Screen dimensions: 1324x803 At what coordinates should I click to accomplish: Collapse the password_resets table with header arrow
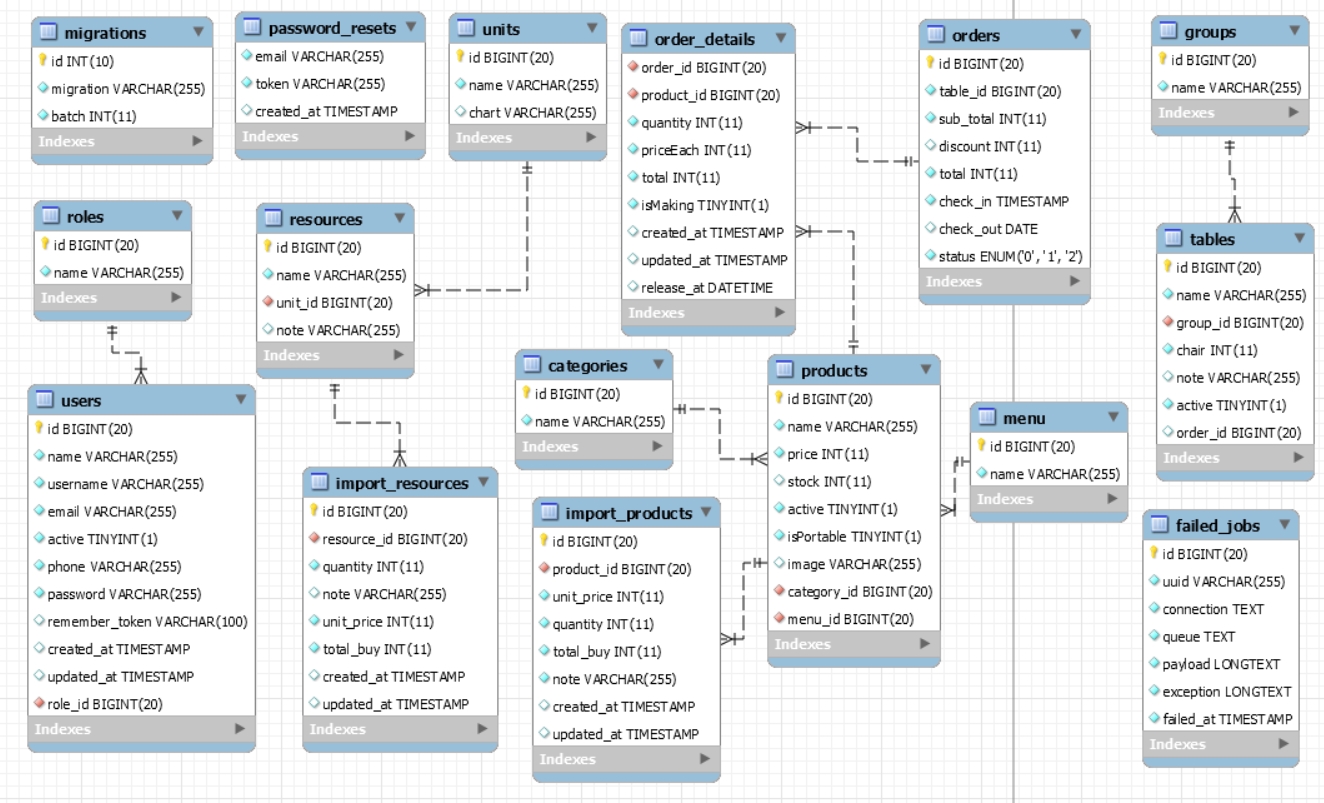[x=409, y=27]
